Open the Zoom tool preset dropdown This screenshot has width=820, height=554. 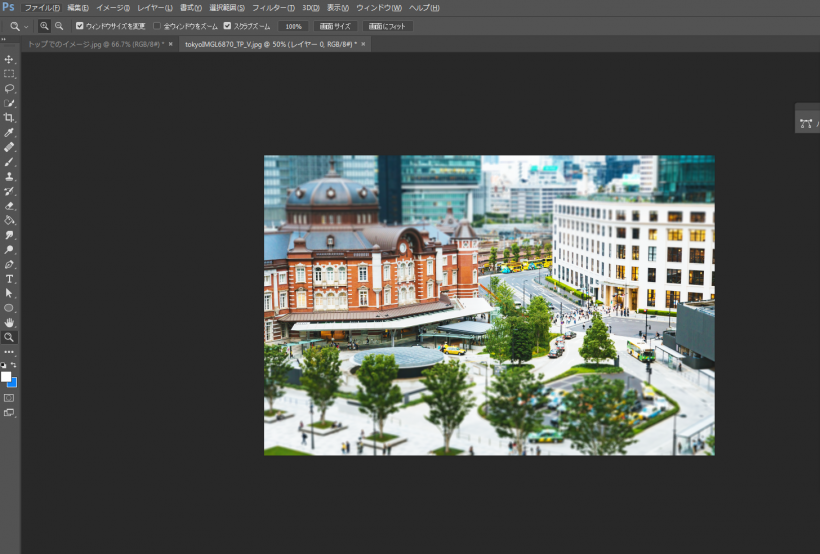(18, 26)
